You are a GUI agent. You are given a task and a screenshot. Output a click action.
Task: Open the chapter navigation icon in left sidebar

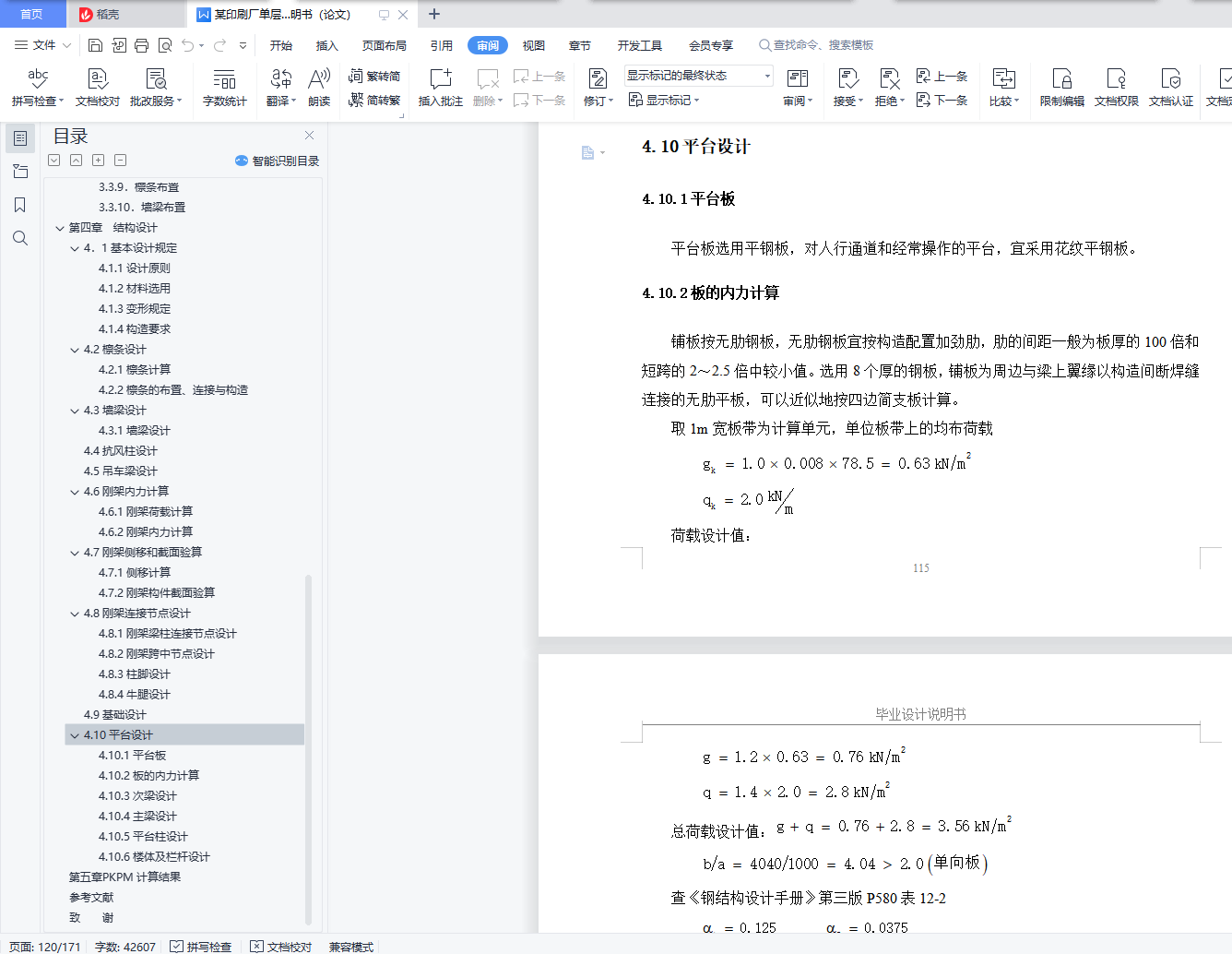(x=20, y=172)
